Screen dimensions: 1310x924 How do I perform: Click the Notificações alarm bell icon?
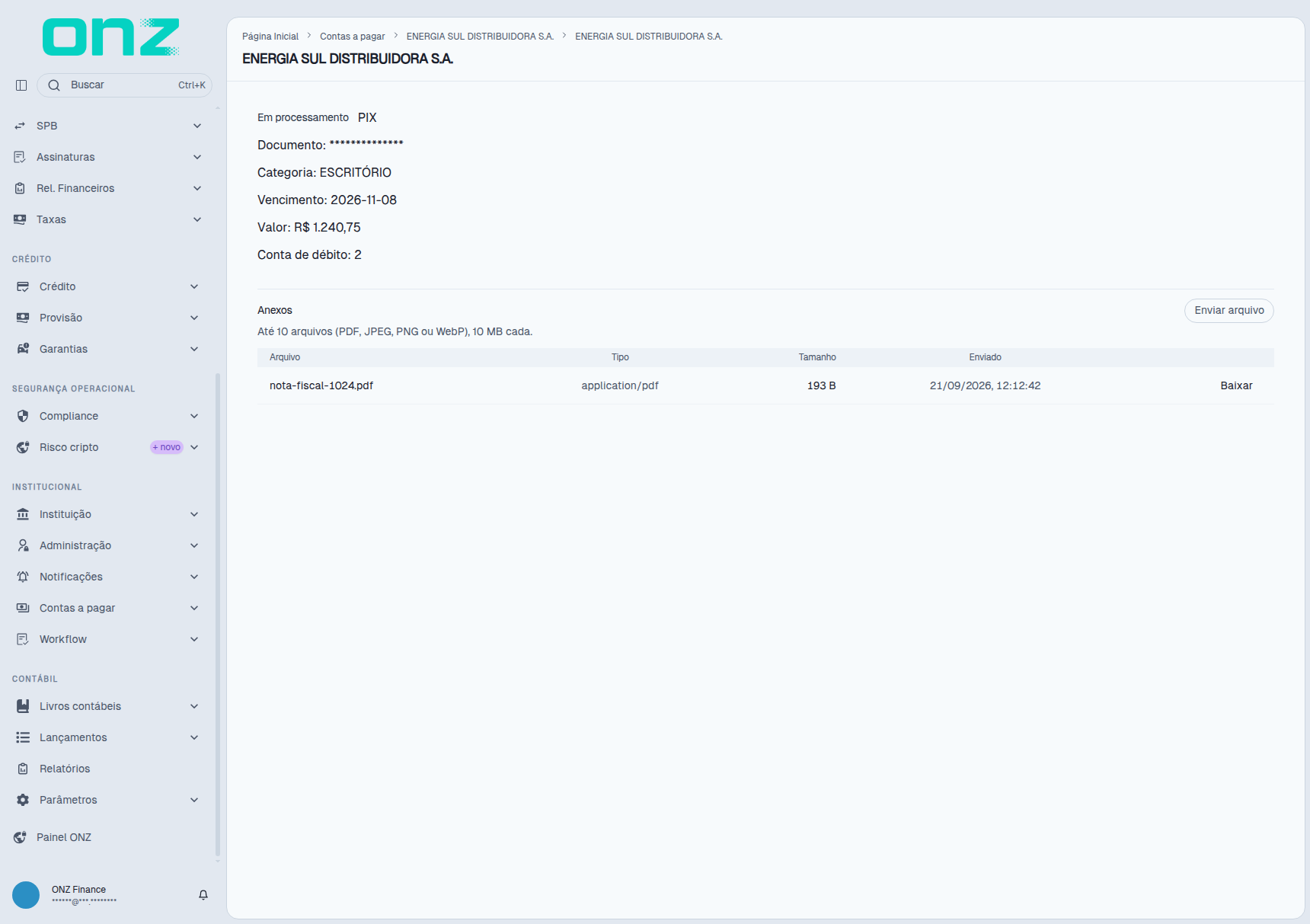(x=23, y=577)
